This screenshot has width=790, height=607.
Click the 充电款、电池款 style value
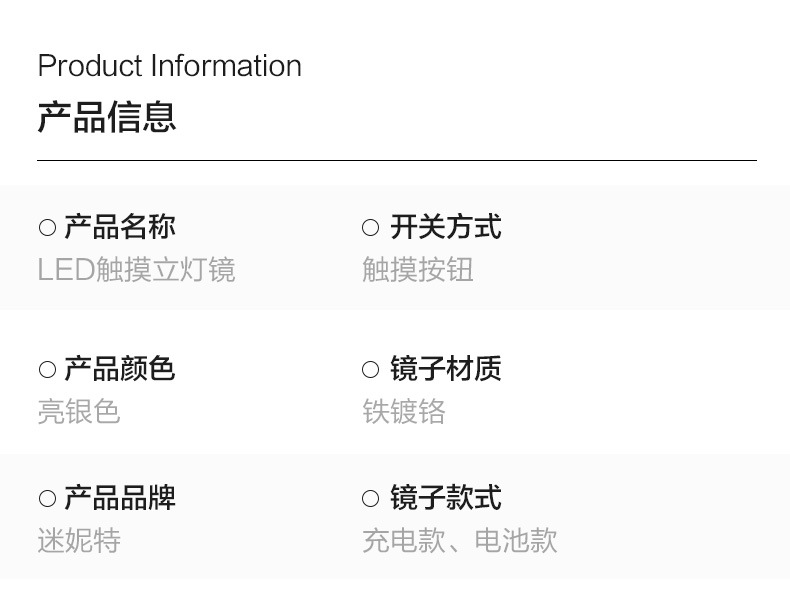point(459,541)
